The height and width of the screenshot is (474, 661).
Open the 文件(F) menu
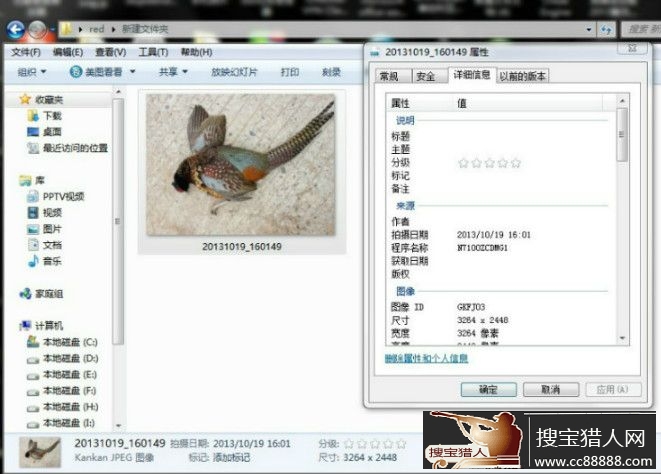click(x=26, y=52)
